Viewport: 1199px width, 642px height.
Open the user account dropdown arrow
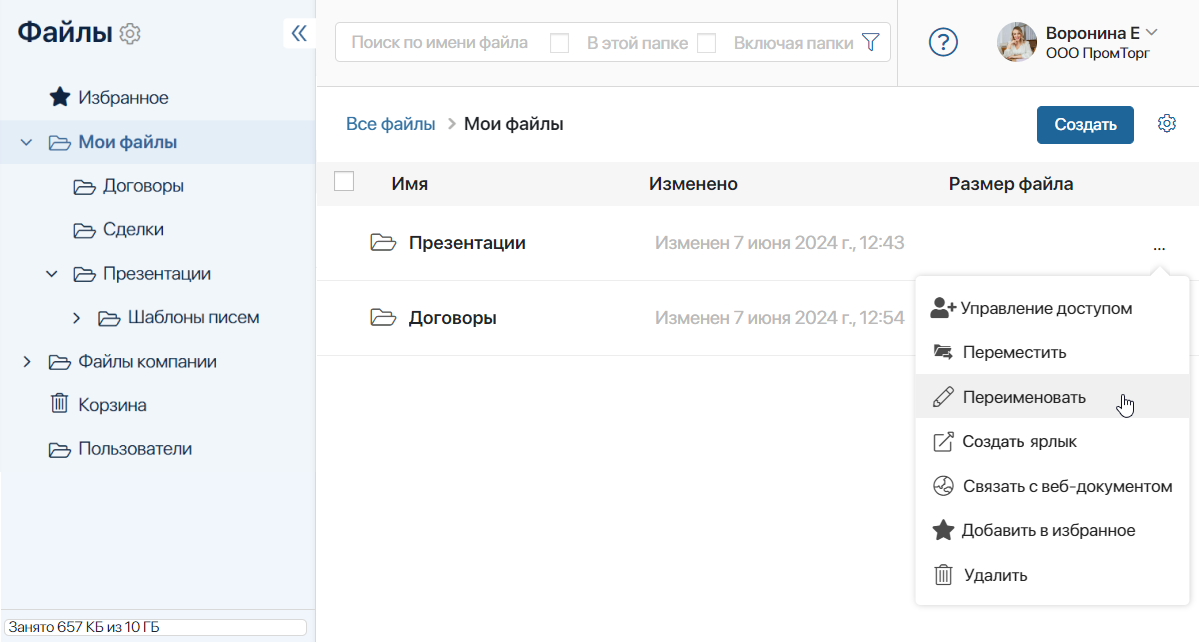[1152, 32]
